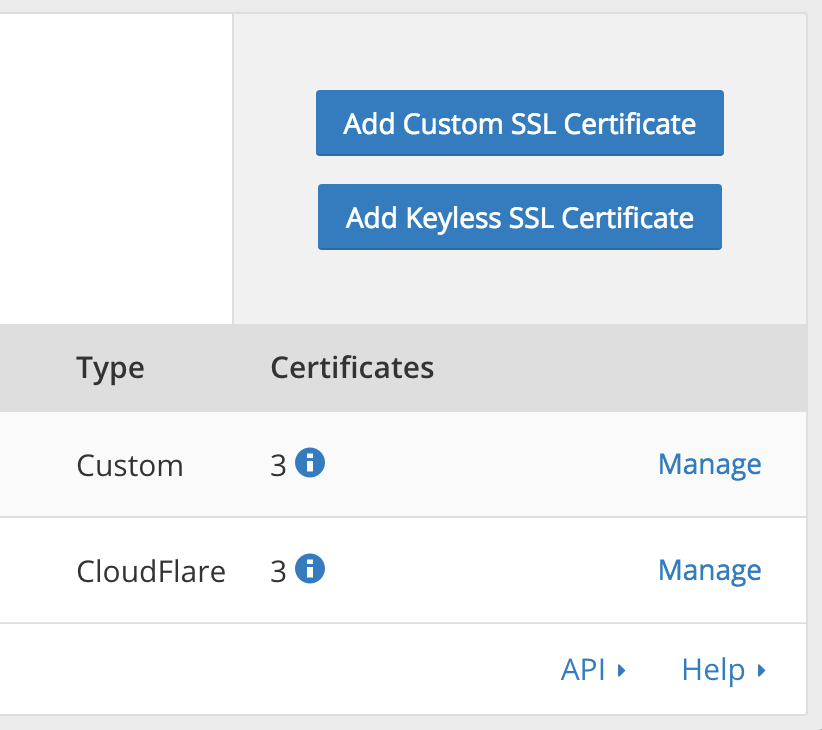Open info icon in the Custom row
The height and width of the screenshot is (730, 822).
click(311, 464)
